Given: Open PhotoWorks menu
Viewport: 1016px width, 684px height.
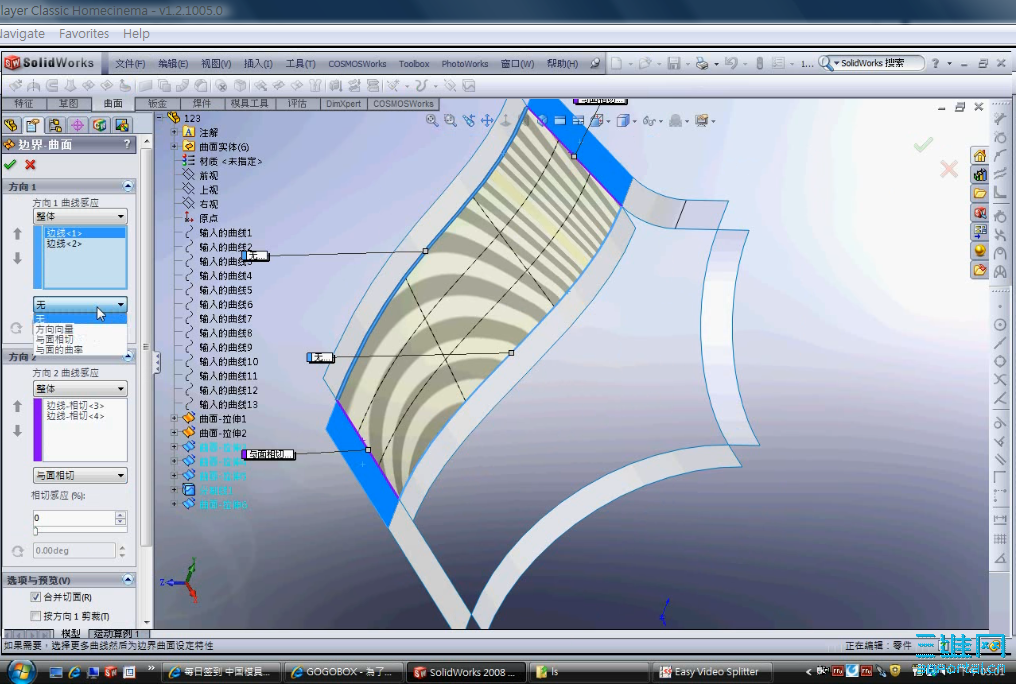Looking at the screenshot, I should click(x=465, y=63).
